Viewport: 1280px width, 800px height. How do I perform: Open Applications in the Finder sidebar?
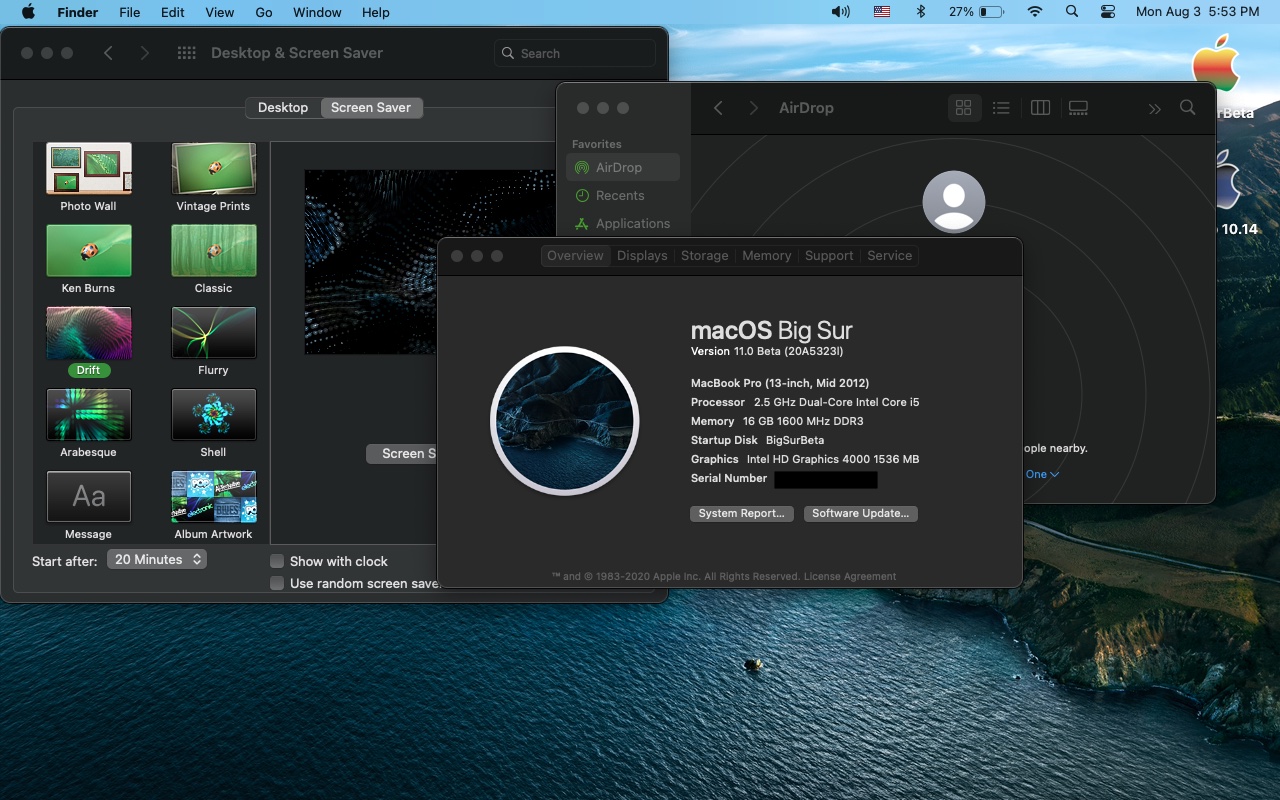click(623, 223)
